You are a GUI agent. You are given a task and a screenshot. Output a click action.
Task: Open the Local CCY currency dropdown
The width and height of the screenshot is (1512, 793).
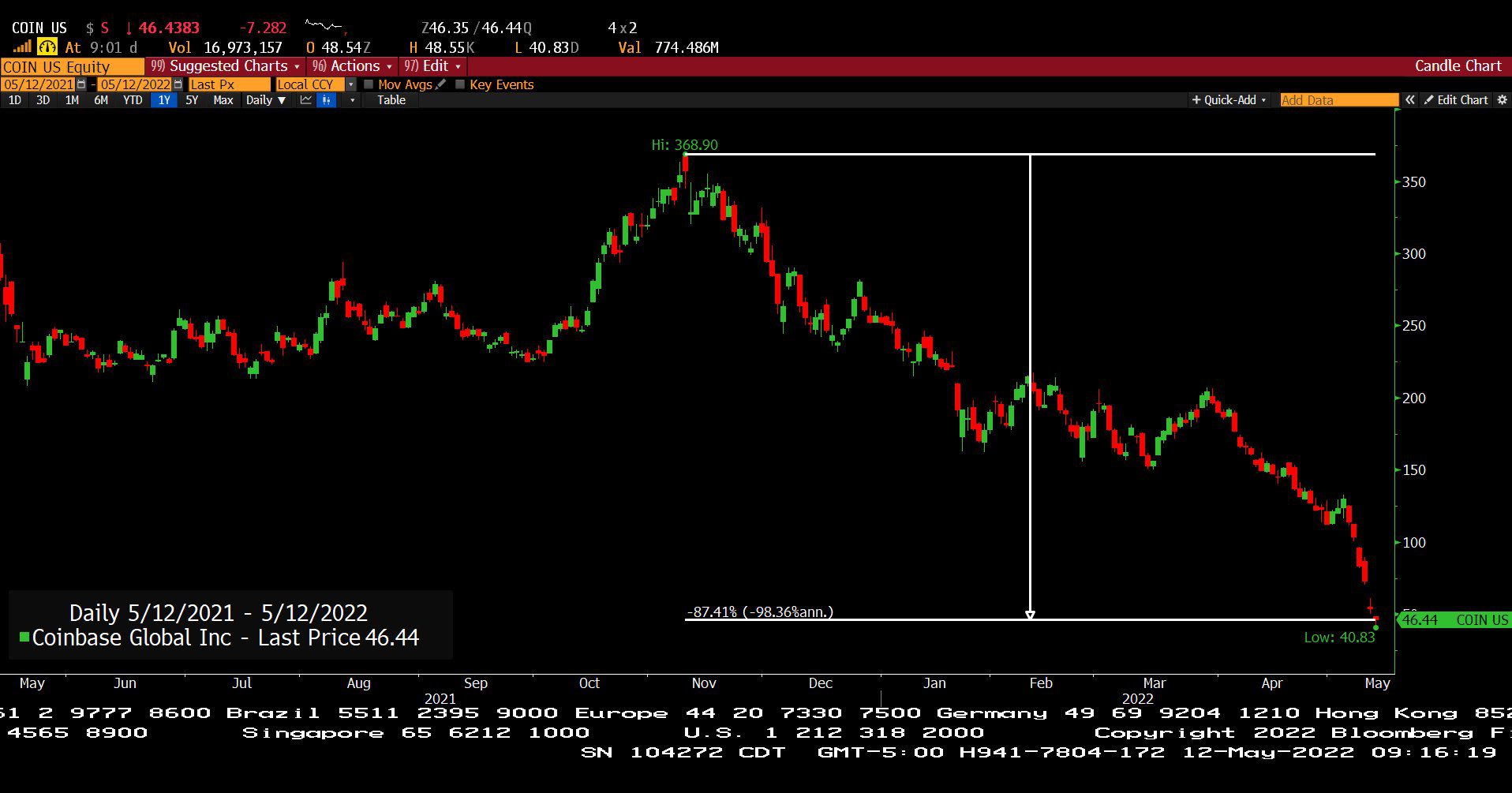coord(316,84)
